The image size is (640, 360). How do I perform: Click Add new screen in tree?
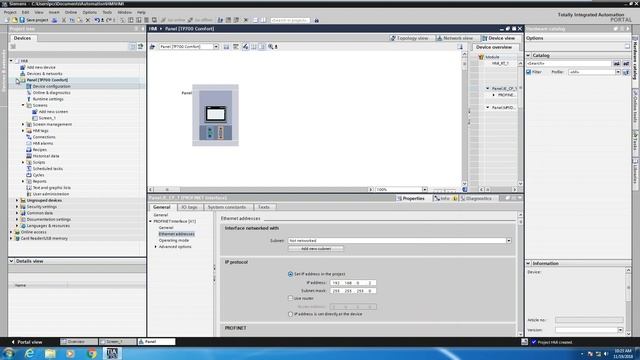click(53, 111)
